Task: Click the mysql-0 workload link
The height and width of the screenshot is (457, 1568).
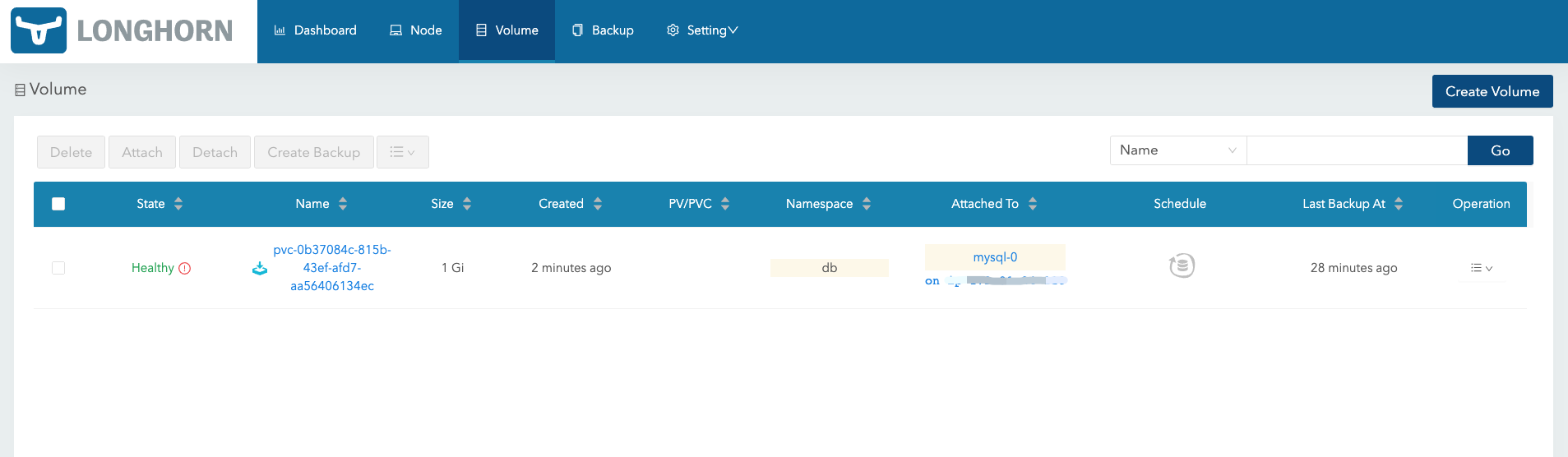Action: pyautogui.click(x=995, y=257)
